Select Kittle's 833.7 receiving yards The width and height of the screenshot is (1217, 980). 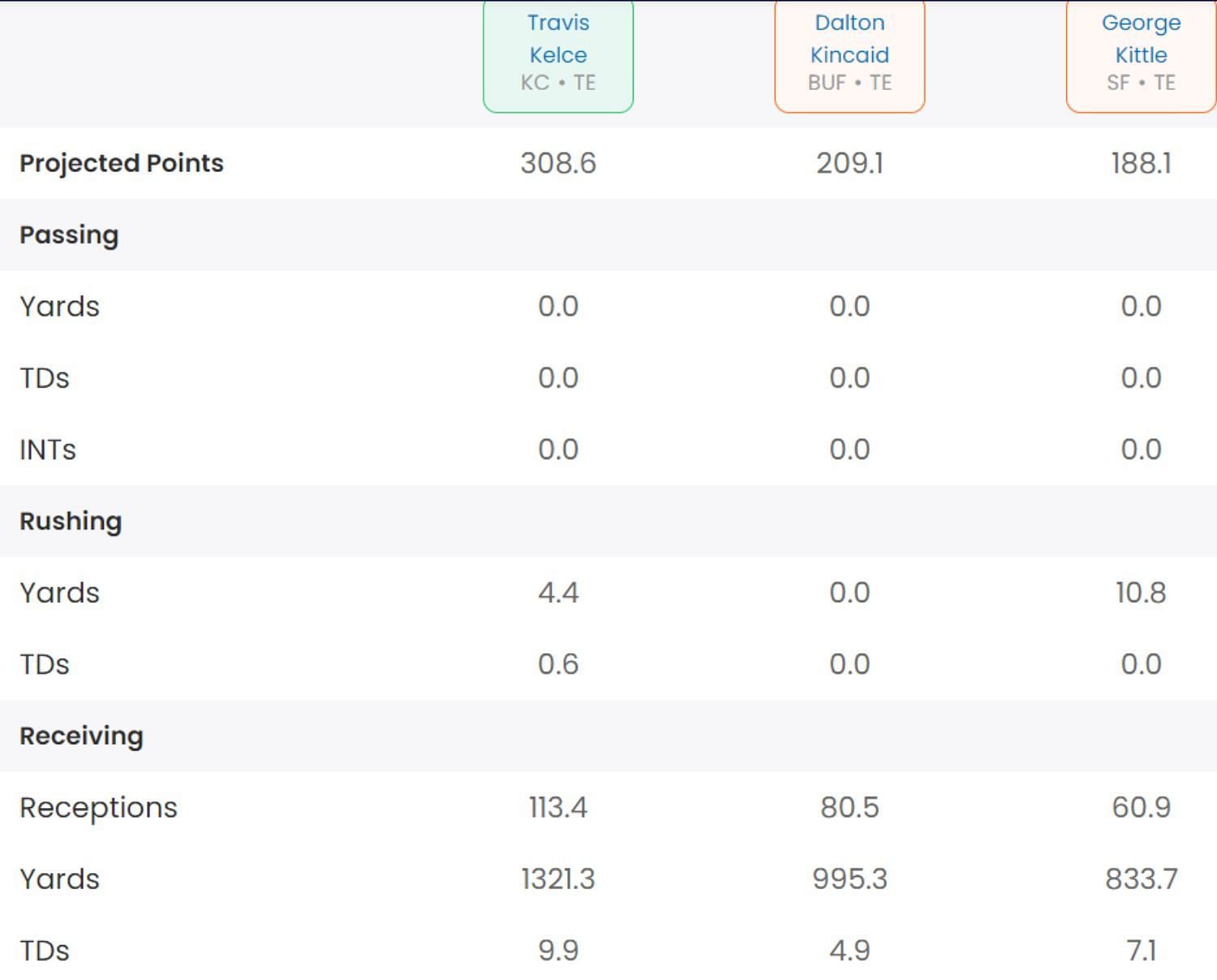click(1141, 879)
